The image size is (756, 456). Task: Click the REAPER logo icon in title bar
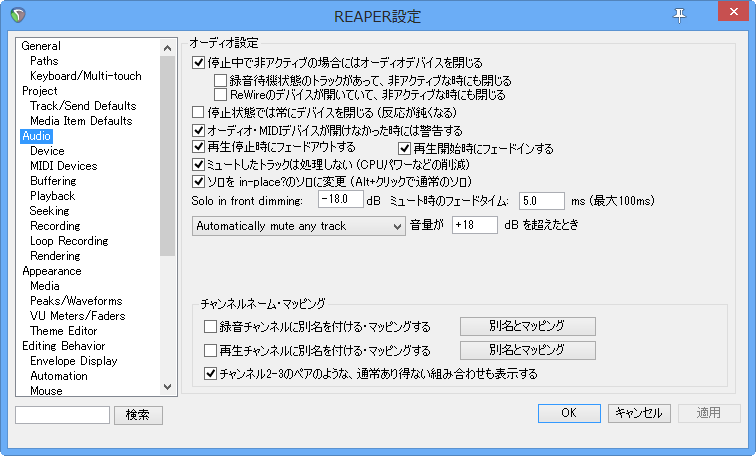(18, 15)
